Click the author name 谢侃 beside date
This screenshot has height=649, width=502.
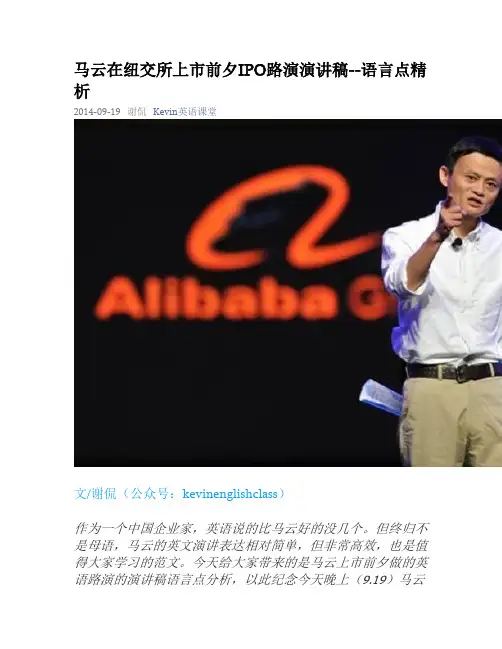pyautogui.click(x=137, y=111)
